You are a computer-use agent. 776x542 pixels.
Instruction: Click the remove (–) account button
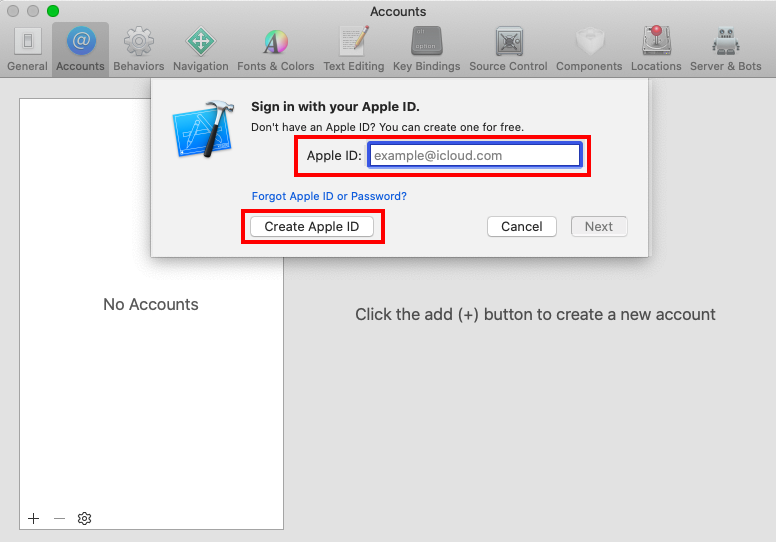(59, 518)
